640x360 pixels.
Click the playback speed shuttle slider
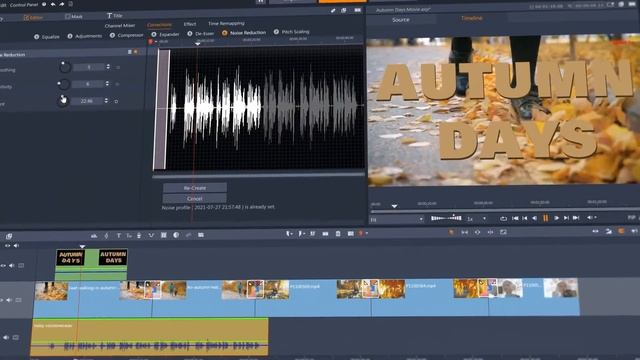point(446,218)
